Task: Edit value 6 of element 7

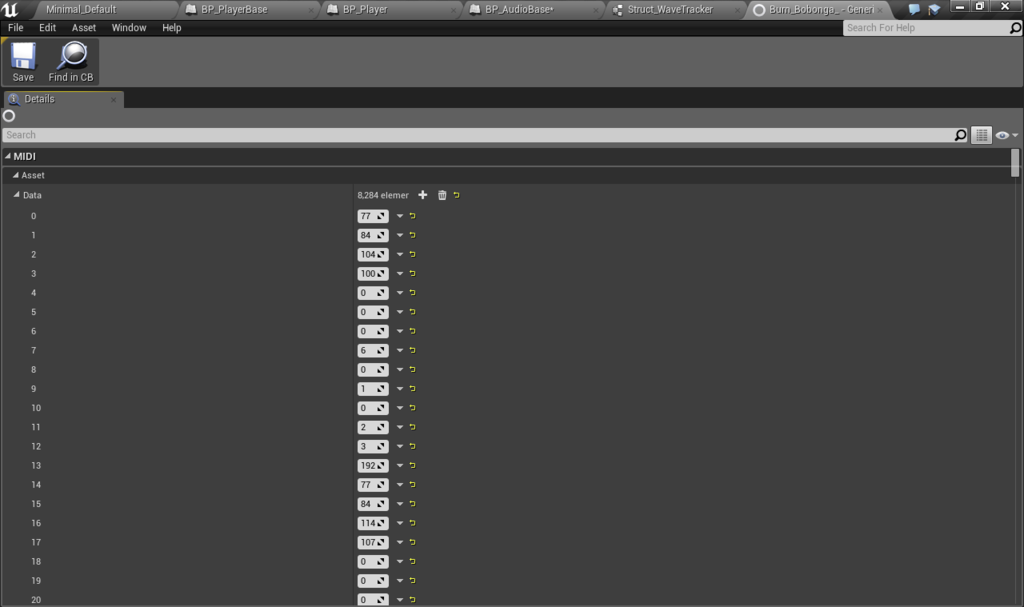Action: pyautogui.click(x=373, y=350)
